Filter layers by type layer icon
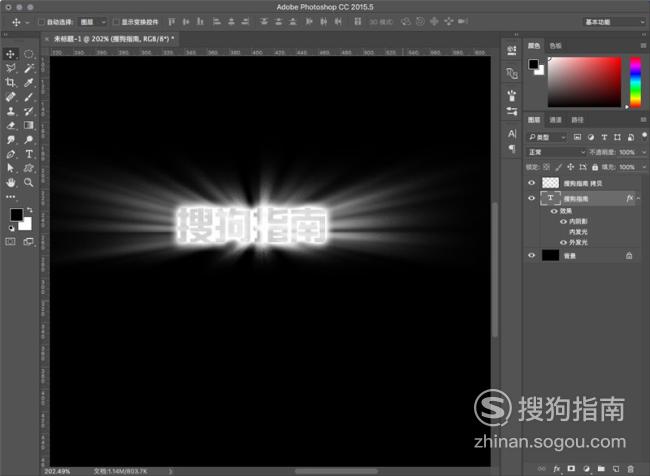This screenshot has height=476, width=650. point(604,137)
